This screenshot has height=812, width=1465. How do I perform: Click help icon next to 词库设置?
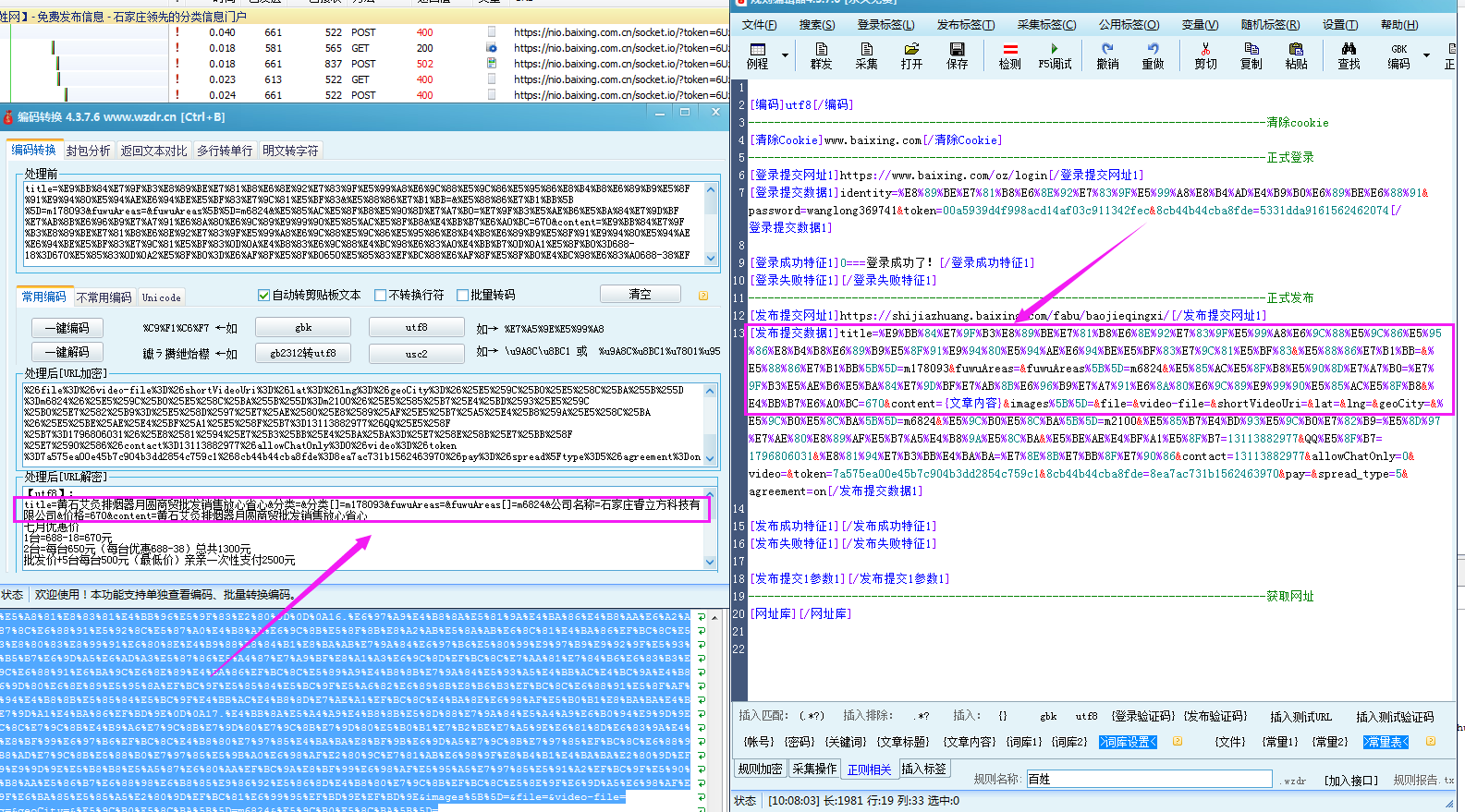click(x=1178, y=741)
